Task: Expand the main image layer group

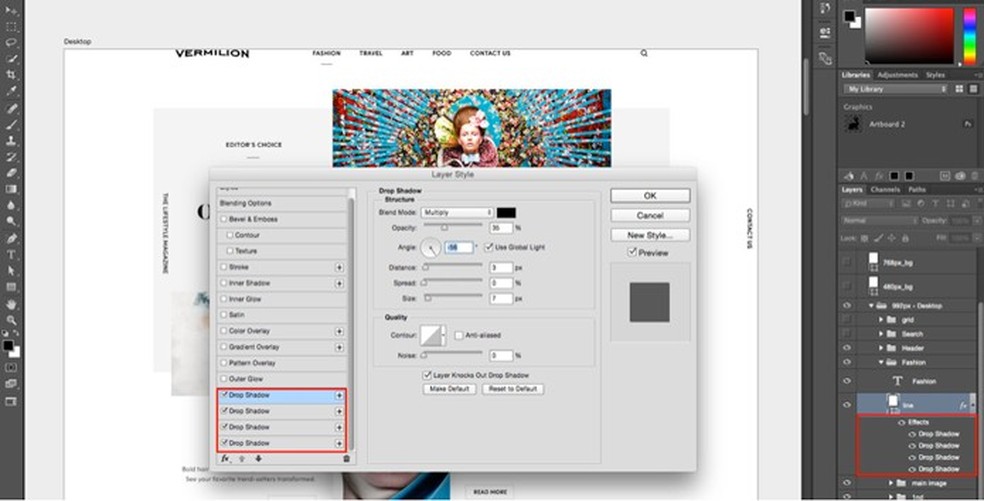Action: [x=891, y=483]
